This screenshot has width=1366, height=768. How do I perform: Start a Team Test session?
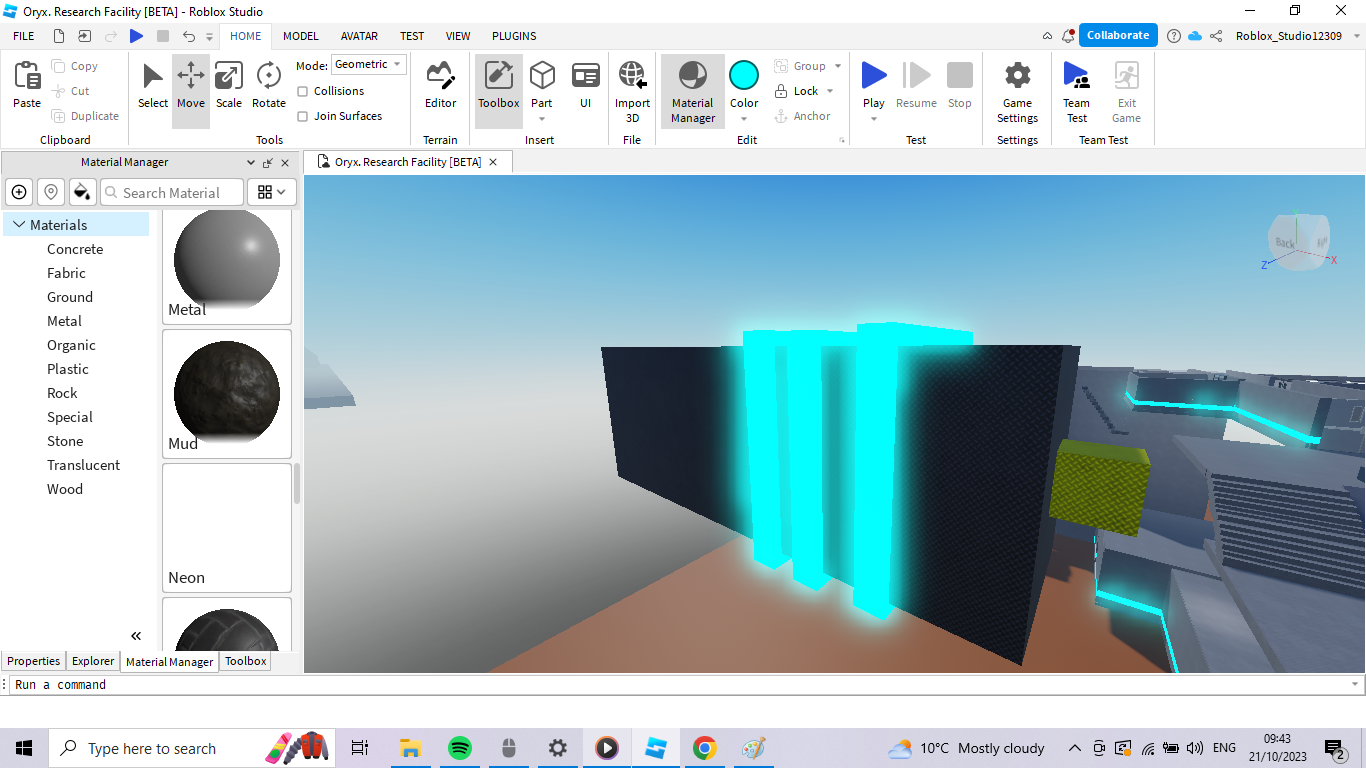(1077, 91)
